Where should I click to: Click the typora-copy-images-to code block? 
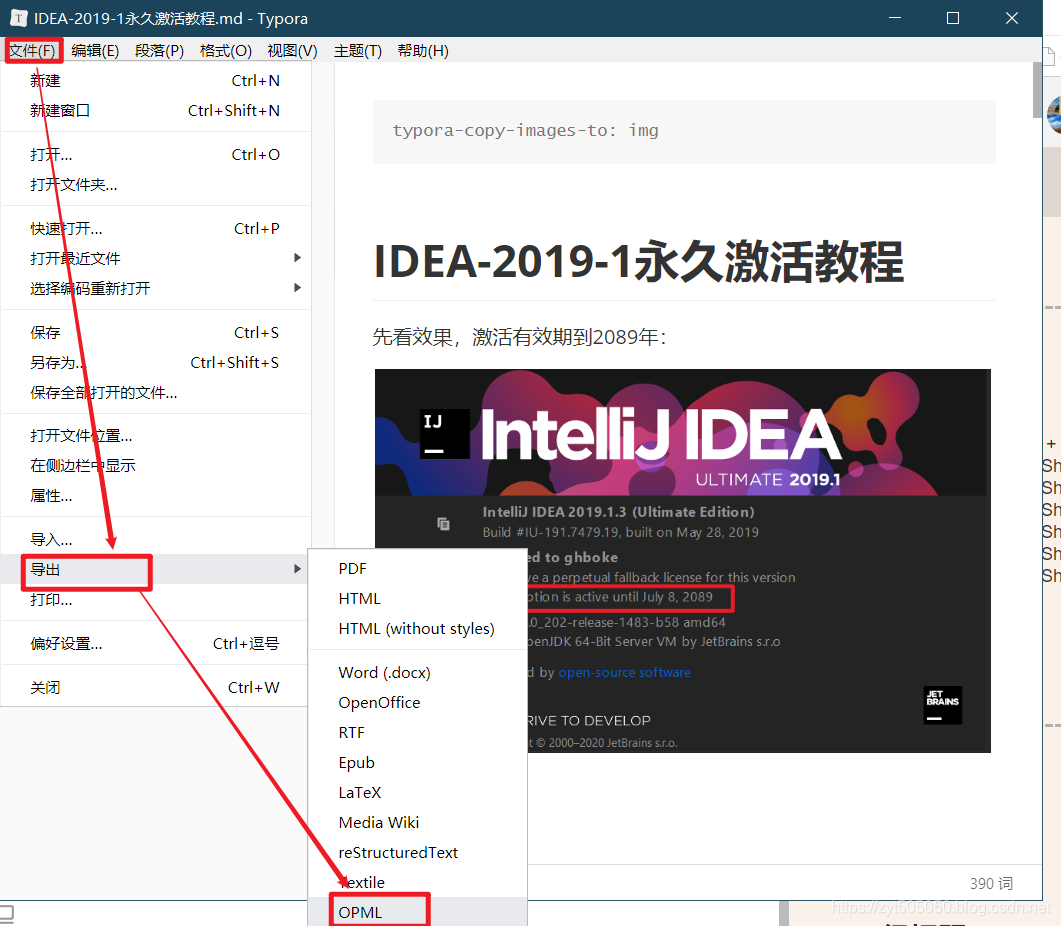click(684, 131)
